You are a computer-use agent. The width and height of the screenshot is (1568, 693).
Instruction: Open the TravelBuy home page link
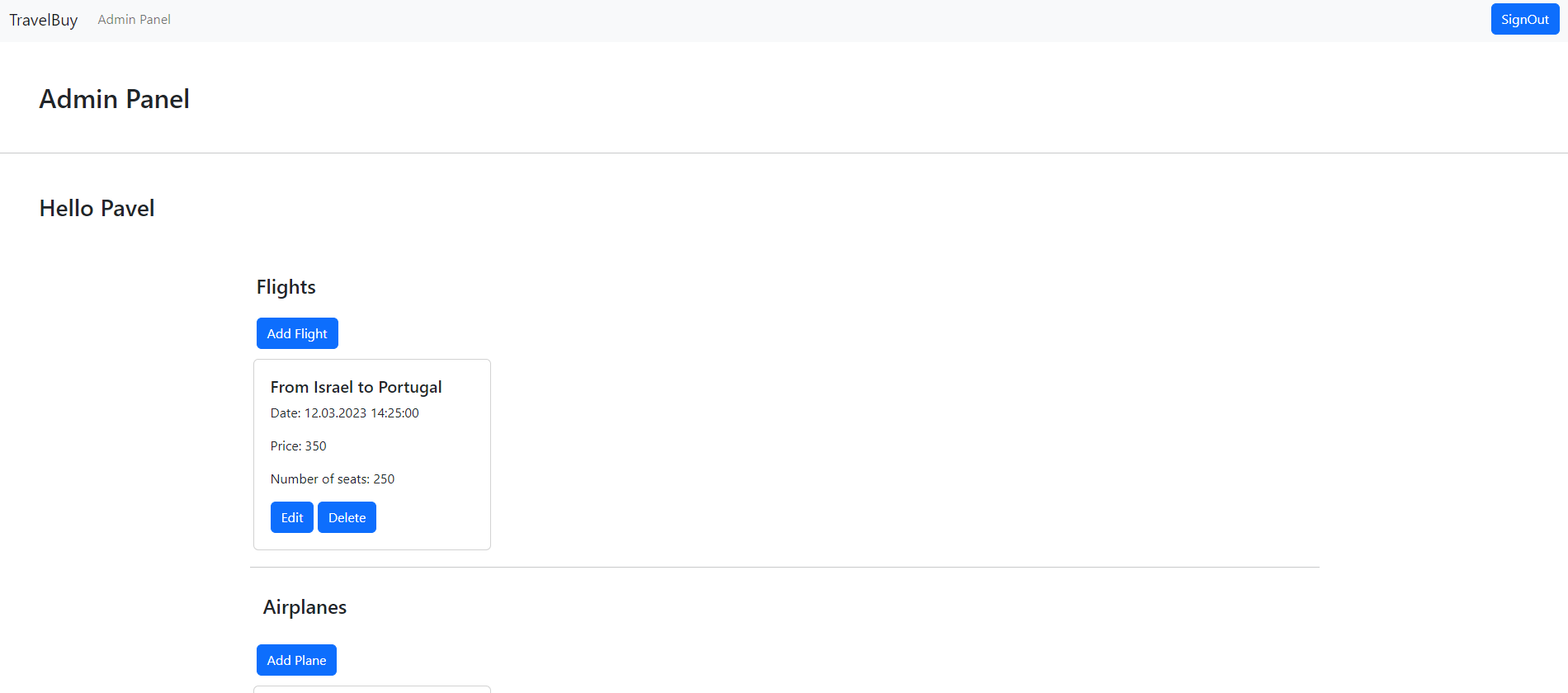tap(43, 19)
